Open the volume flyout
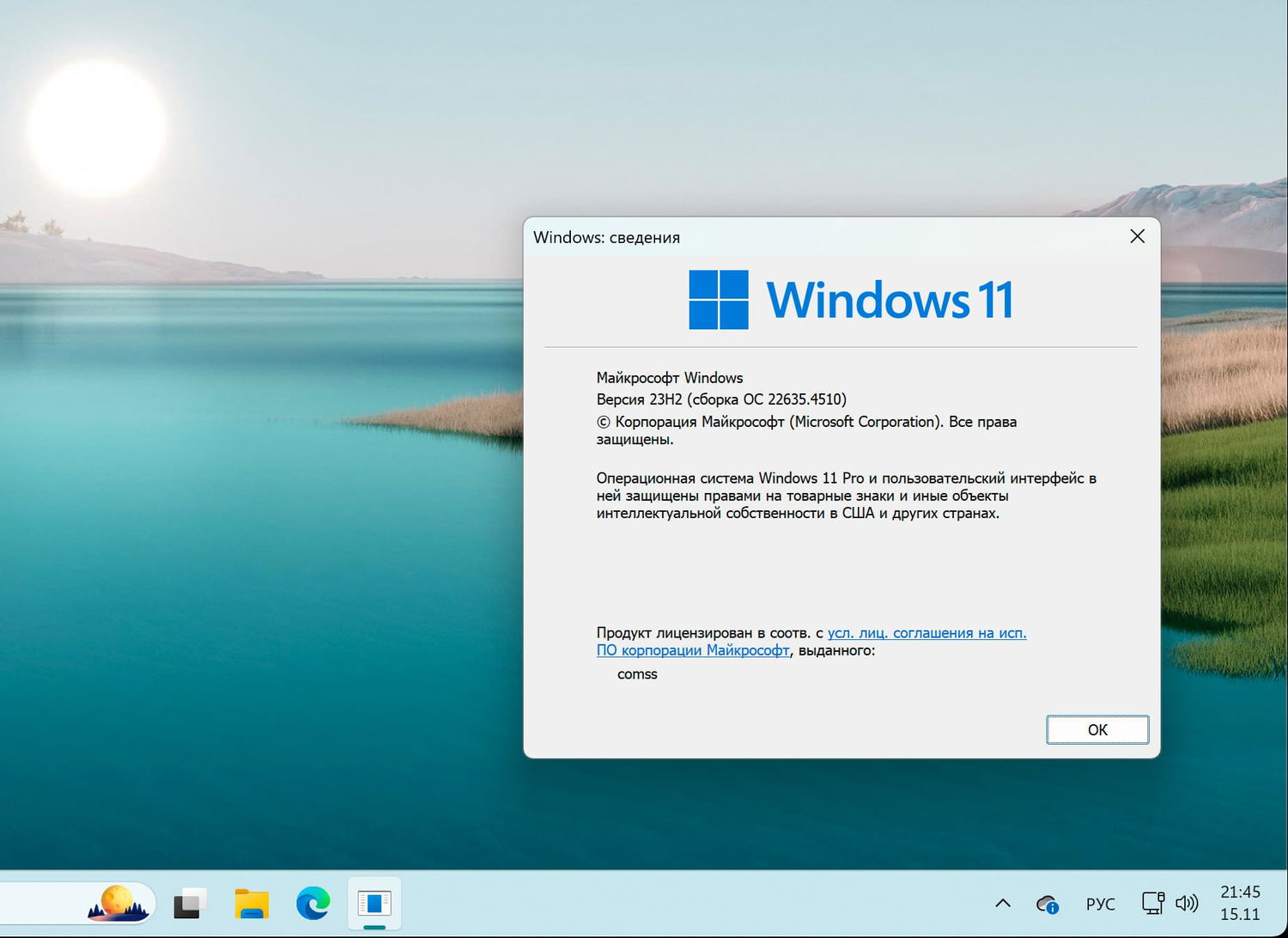1288x938 pixels. pos(1188,903)
